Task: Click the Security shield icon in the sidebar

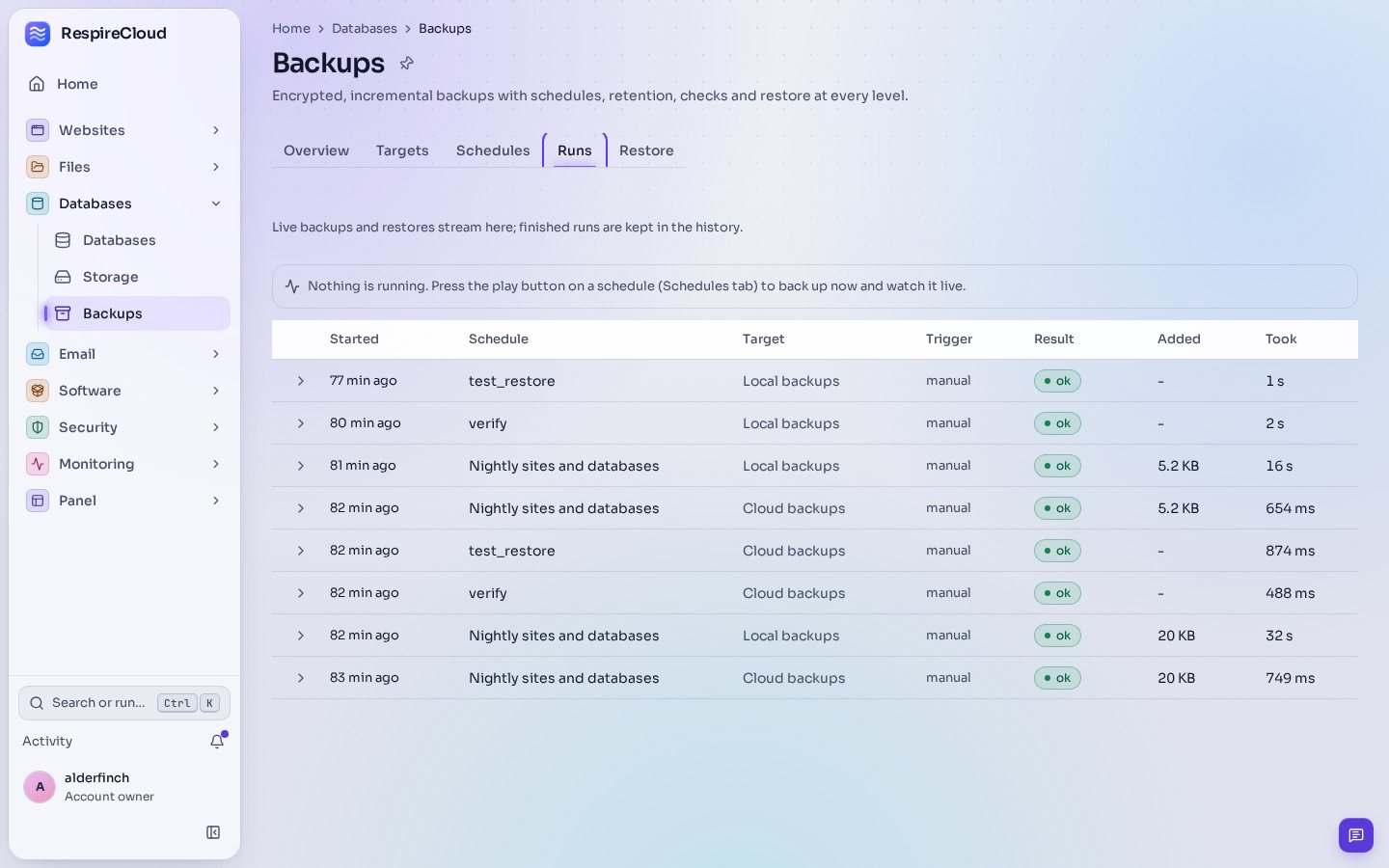Action: [x=38, y=427]
